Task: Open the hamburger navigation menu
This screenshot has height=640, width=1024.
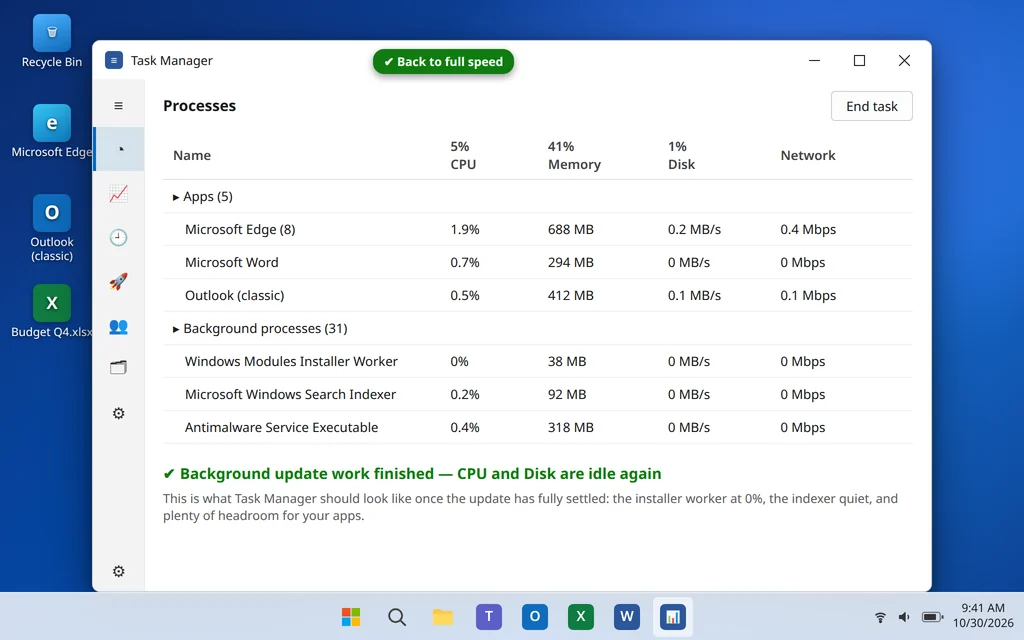Action: tap(118, 105)
